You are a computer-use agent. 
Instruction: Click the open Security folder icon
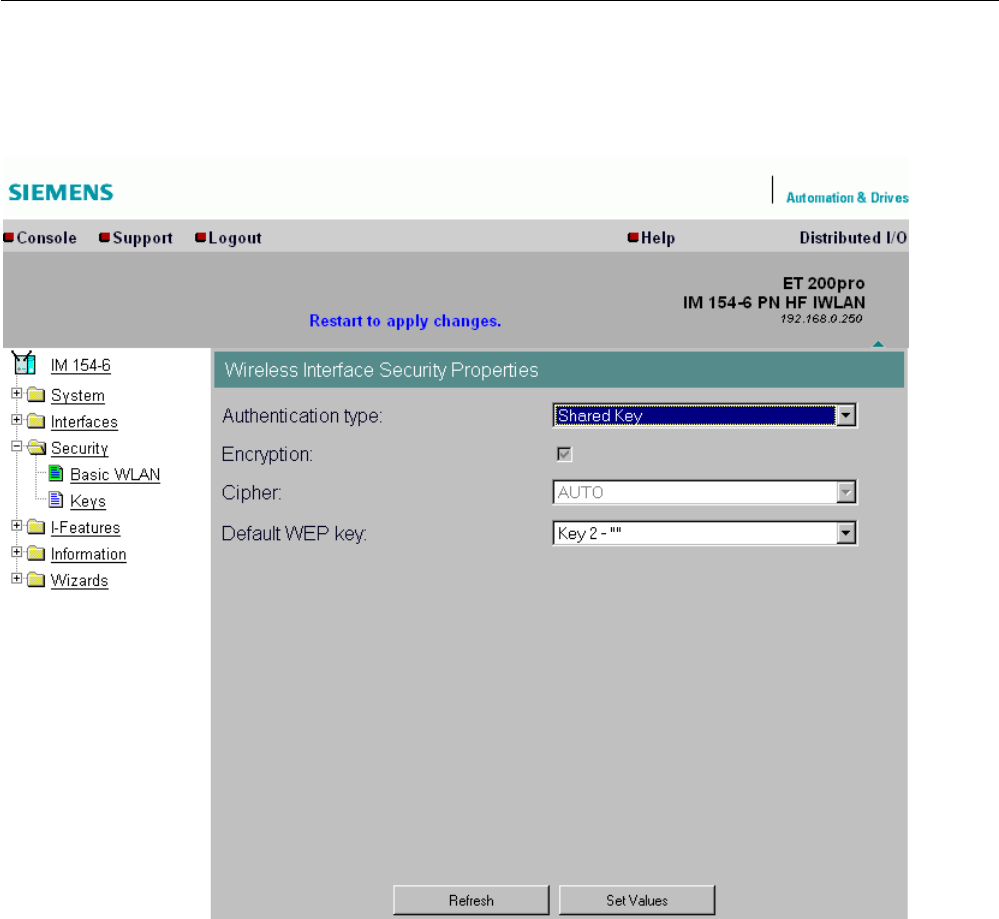point(37,447)
